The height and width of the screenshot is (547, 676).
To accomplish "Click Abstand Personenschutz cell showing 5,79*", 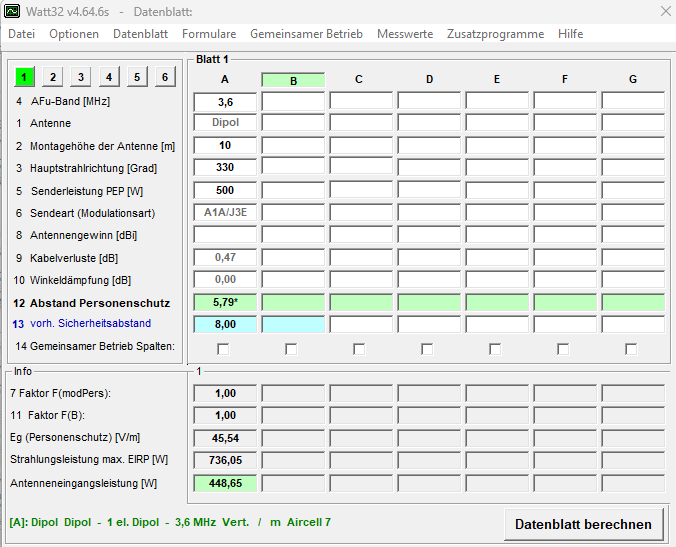I will pos(225,302).
